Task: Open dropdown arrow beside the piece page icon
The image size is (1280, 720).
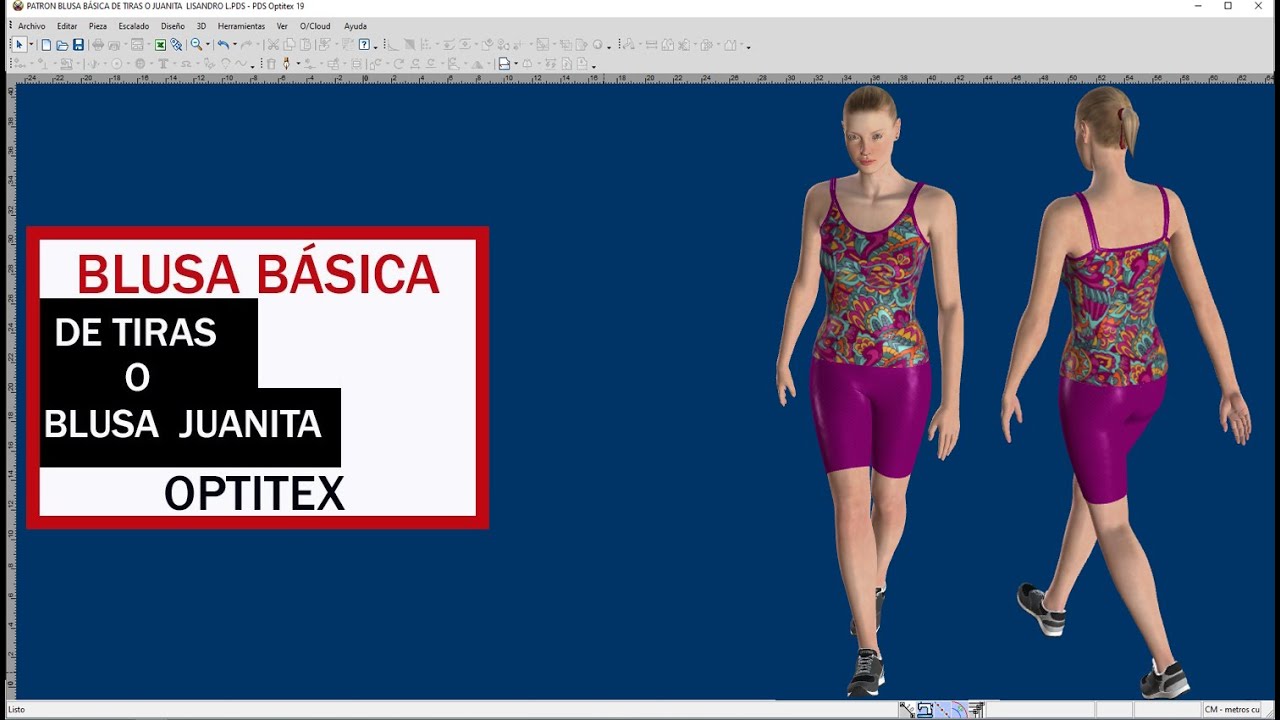Action: coord(516,64)
